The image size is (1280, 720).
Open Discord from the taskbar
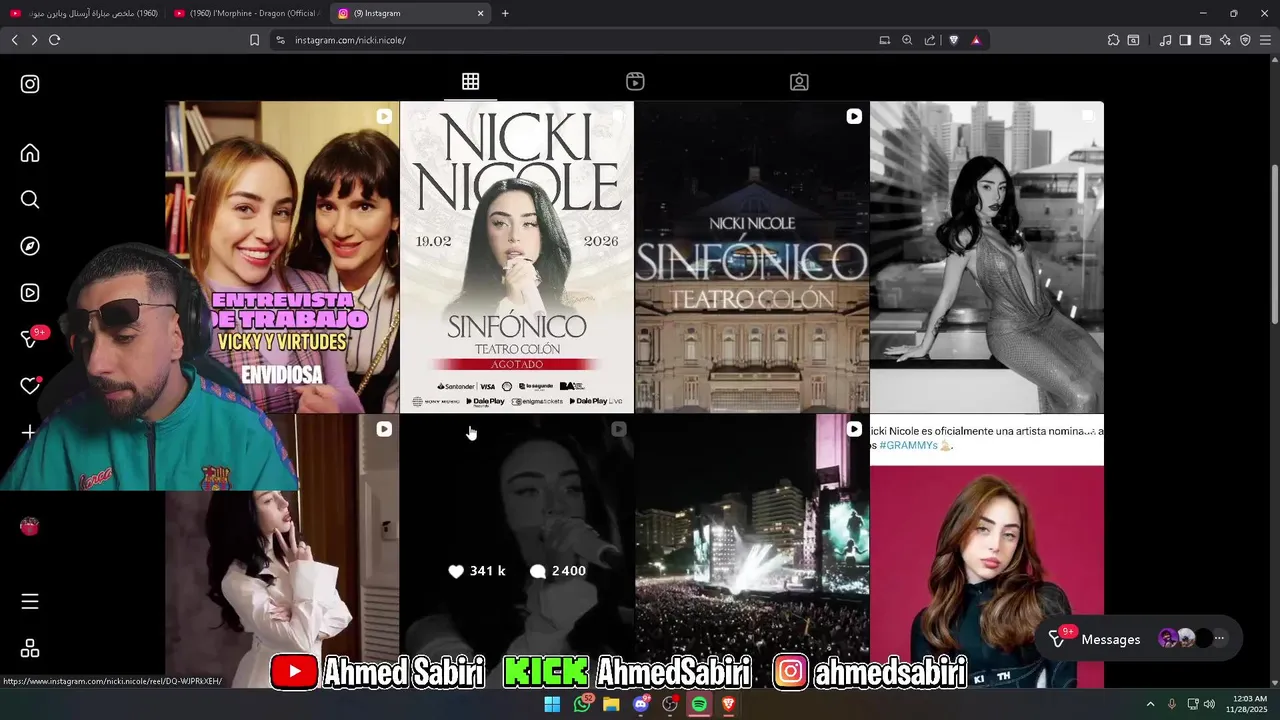point(641,704)
